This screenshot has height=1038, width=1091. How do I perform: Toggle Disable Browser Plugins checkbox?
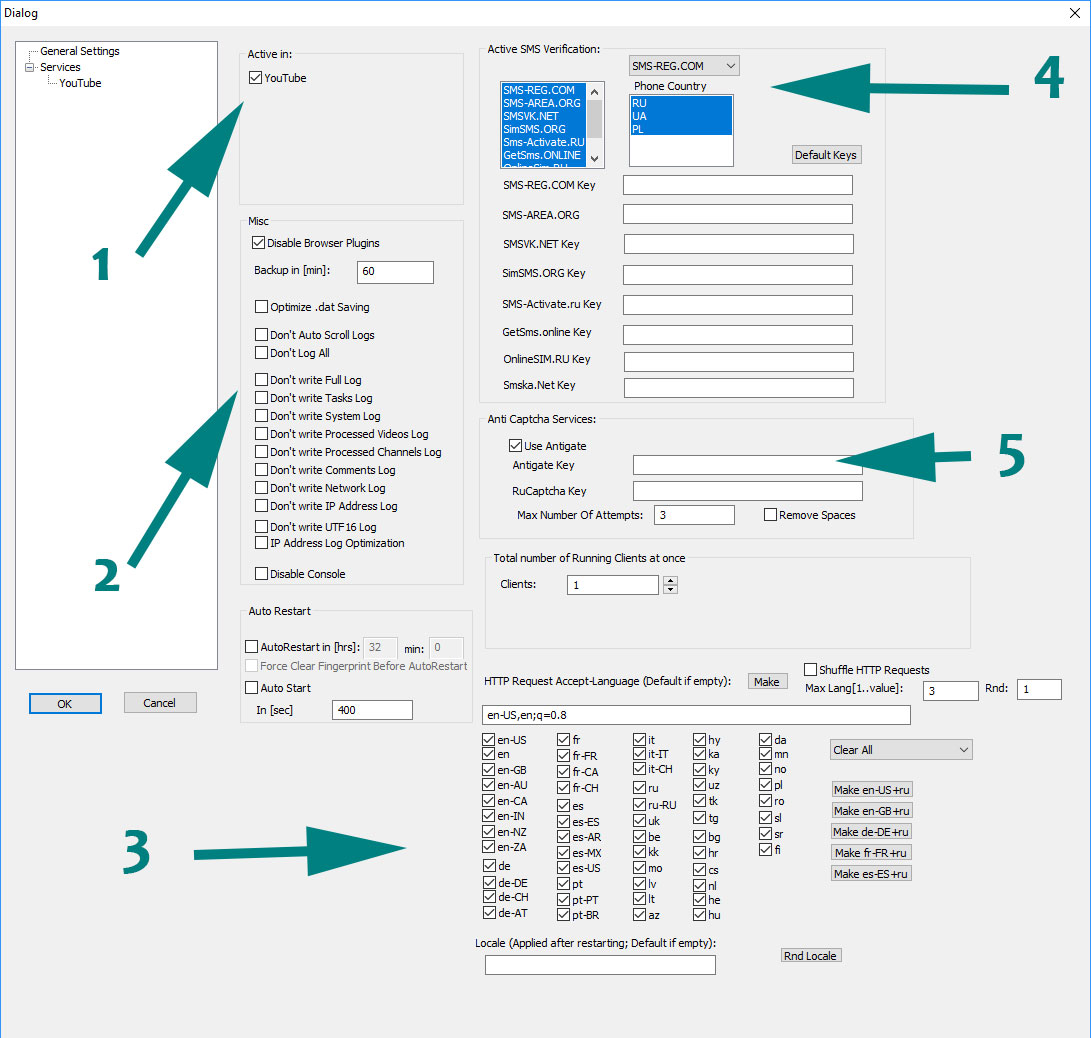coord(261,243)
